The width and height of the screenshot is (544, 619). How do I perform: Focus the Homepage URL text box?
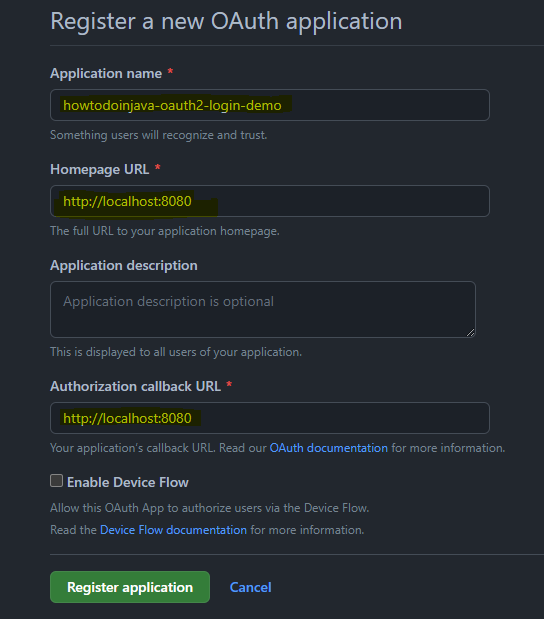(270, 201)
